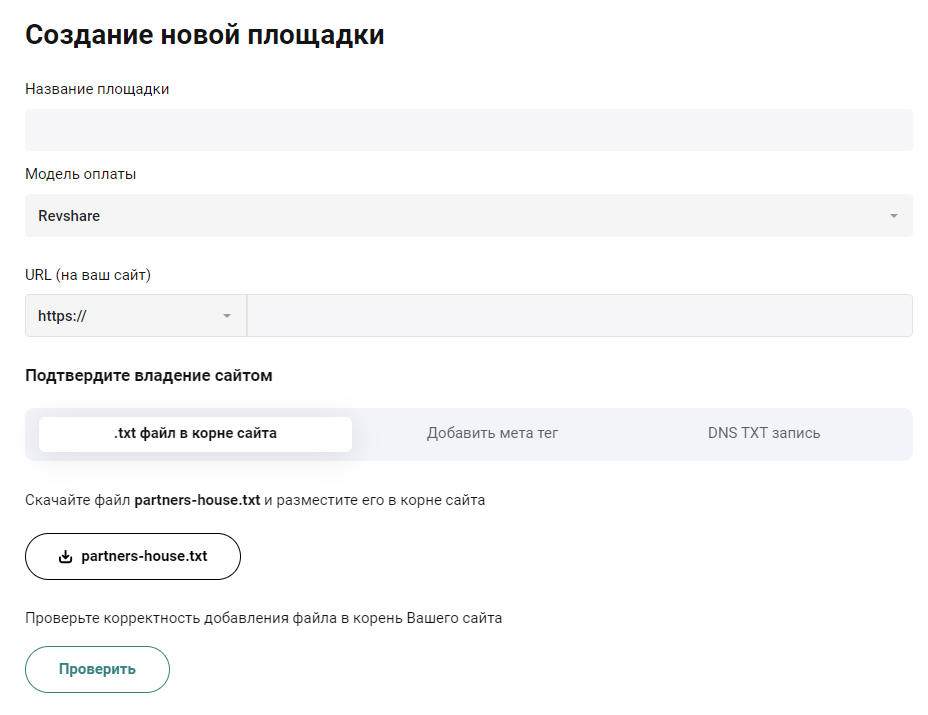This screenshot has width=928, height=715.
Task: Click the Название площадки input field
Action: click(x=467, y=129)
